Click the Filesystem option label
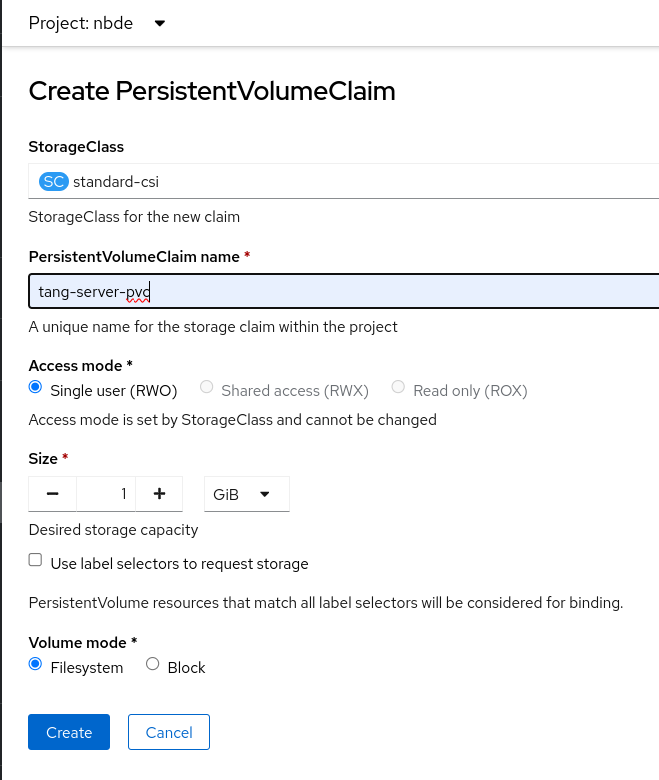The width and height of the screenshot is (659, 780). click(87, 668)
